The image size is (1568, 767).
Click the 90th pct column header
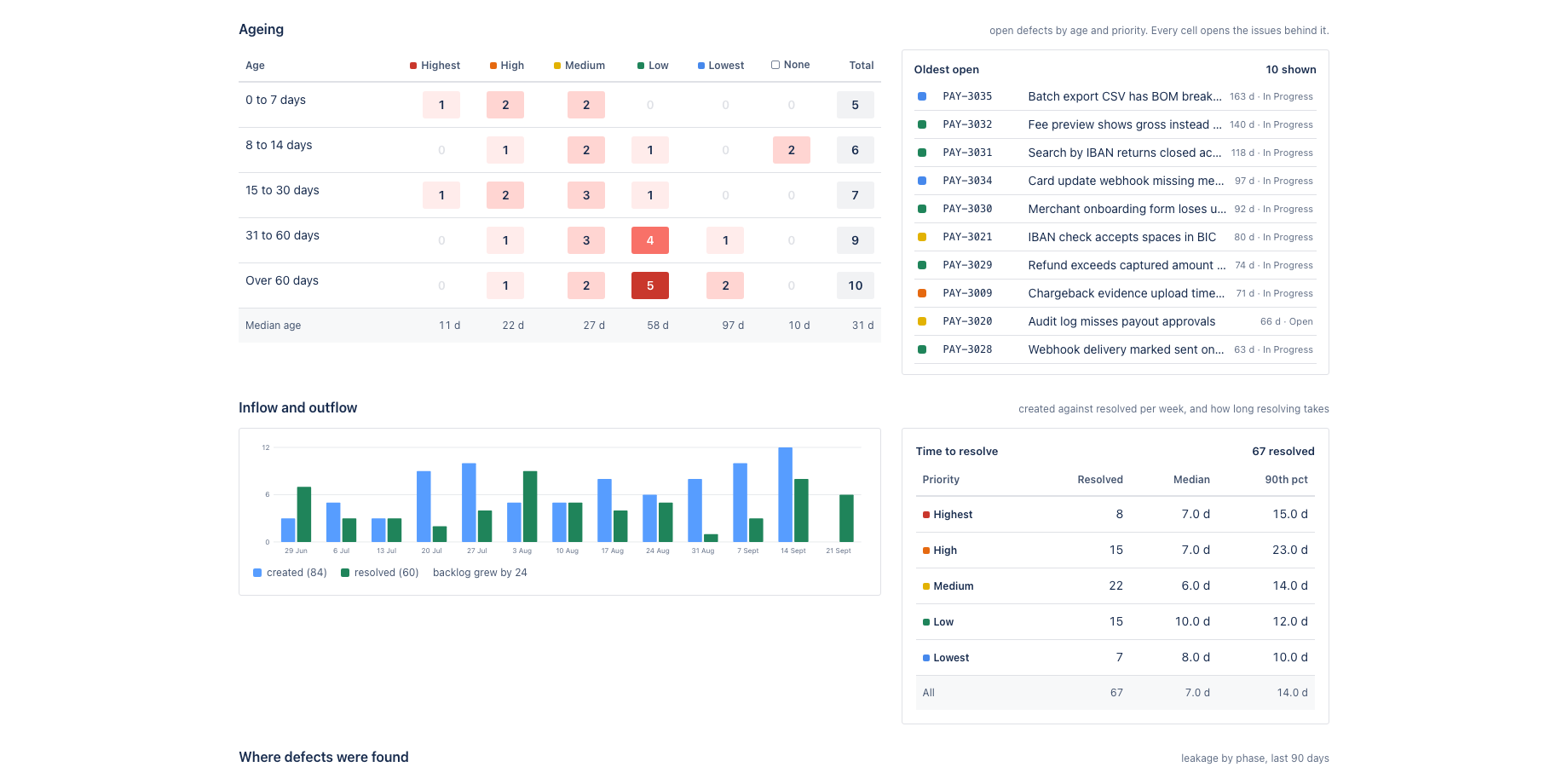click(x=1286, y=480)
